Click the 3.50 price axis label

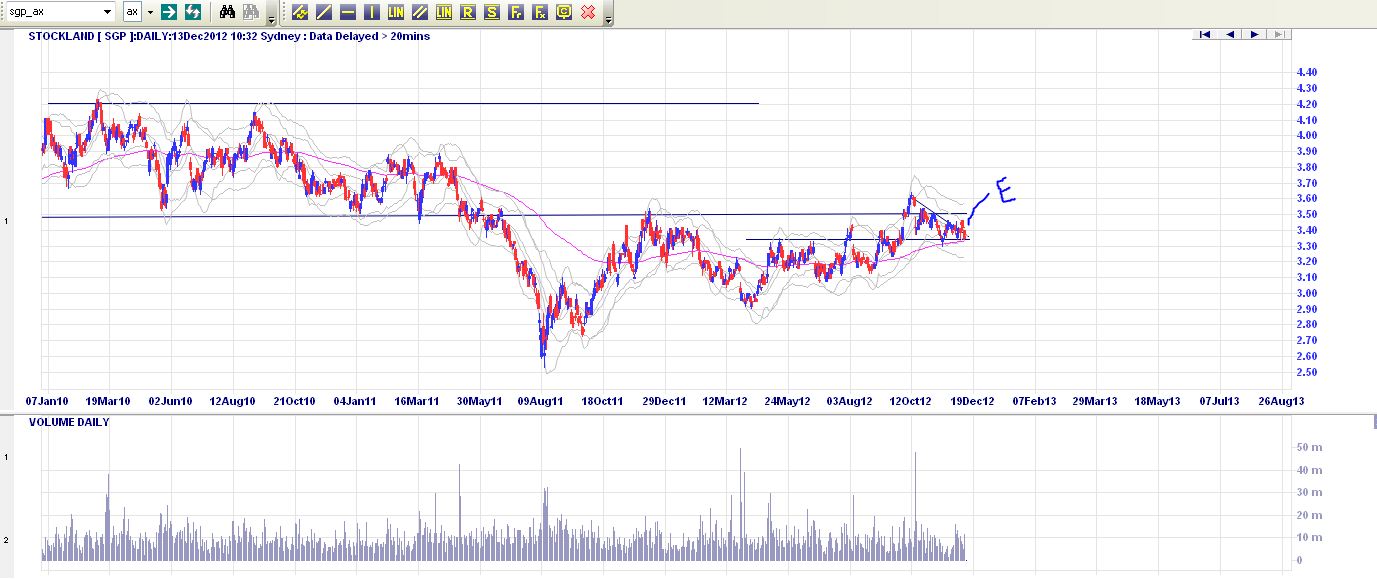click(1306, 214)
